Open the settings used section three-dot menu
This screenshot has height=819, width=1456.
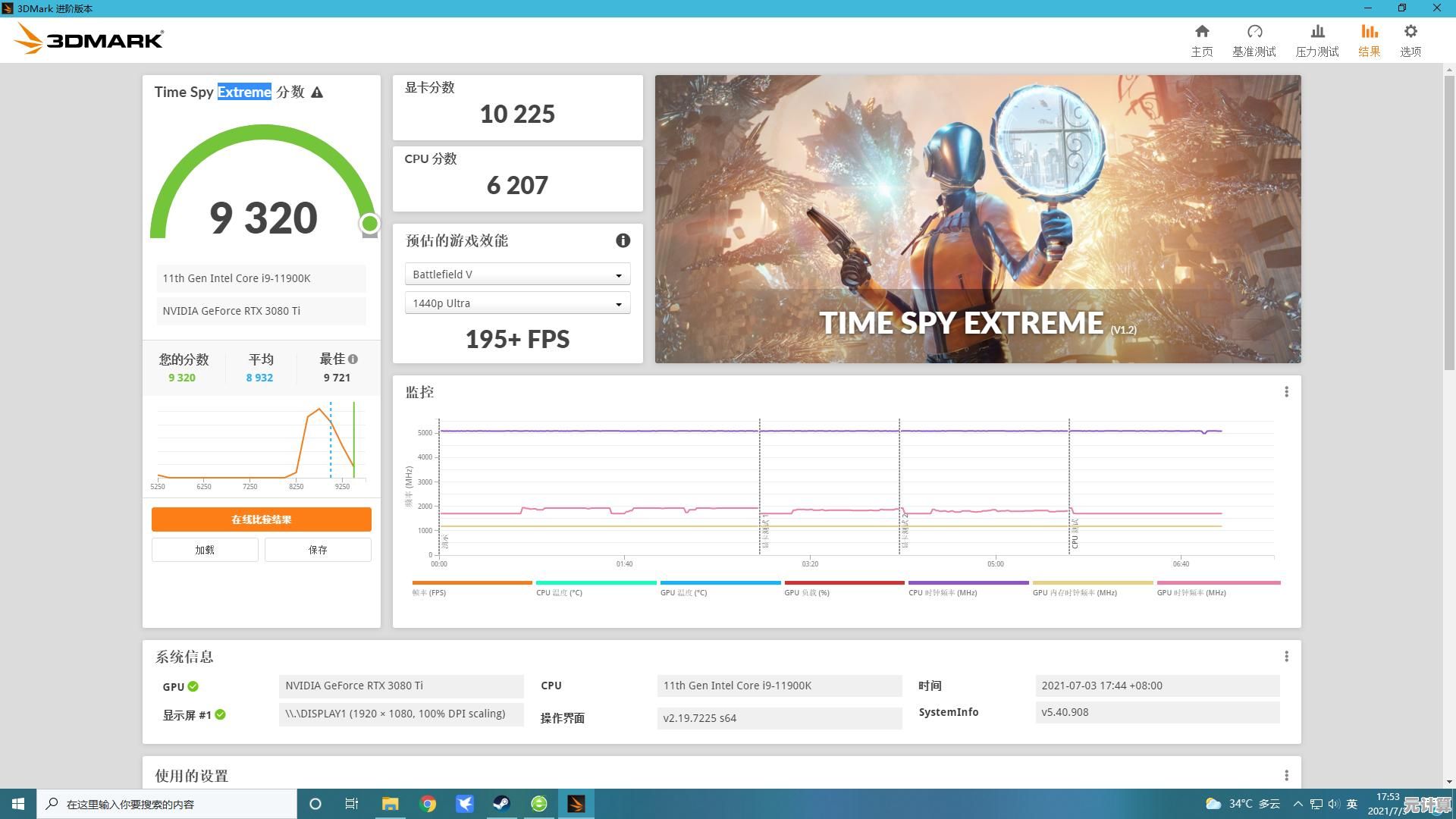pyautogui.click(x=1286, y=776)
